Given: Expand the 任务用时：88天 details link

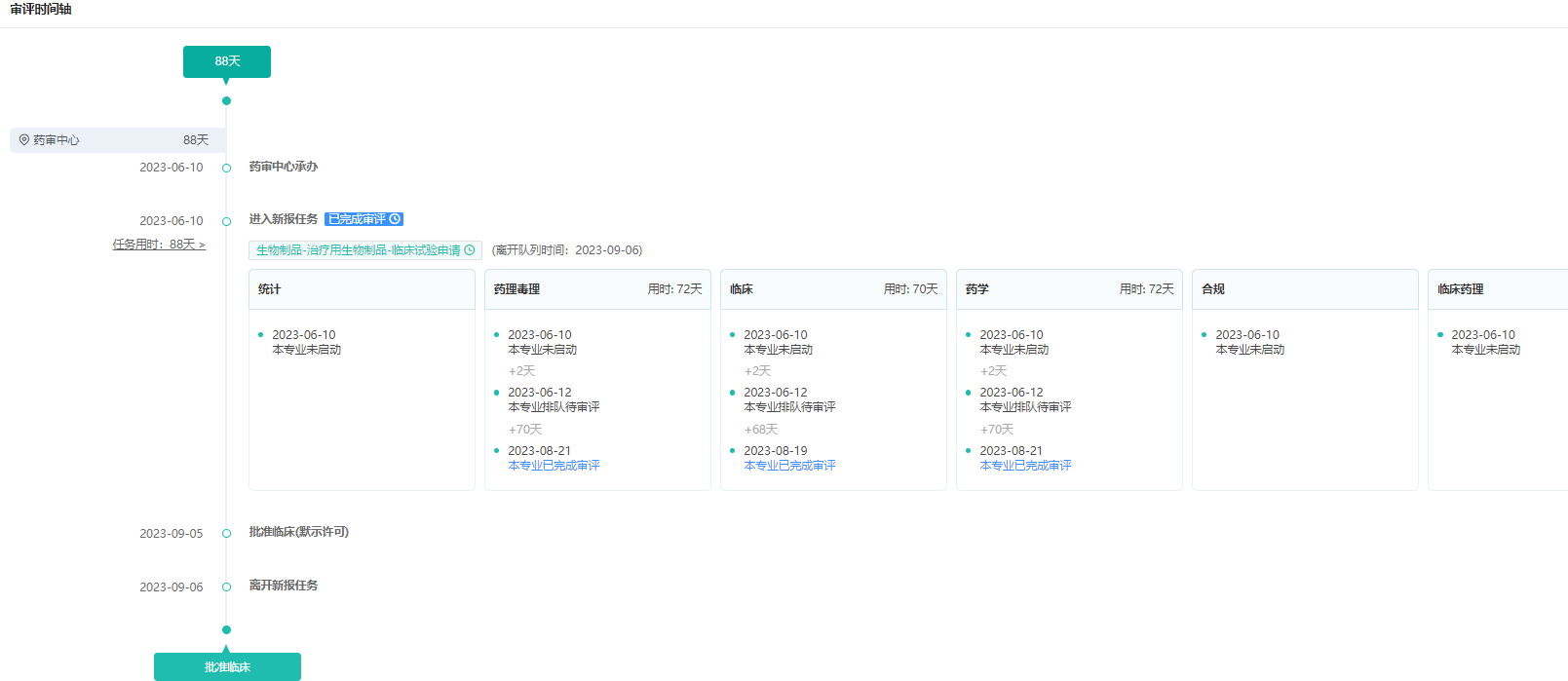Looking at the screenshot, I should click(159, 245).
